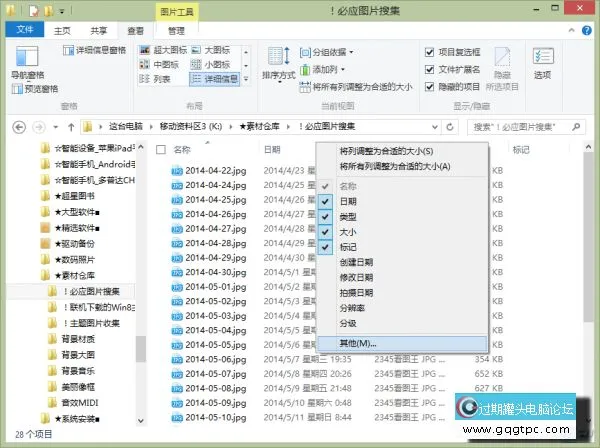Click the properties icon in title bar
This screenshot has width=600, height=448.
point(34,11)
